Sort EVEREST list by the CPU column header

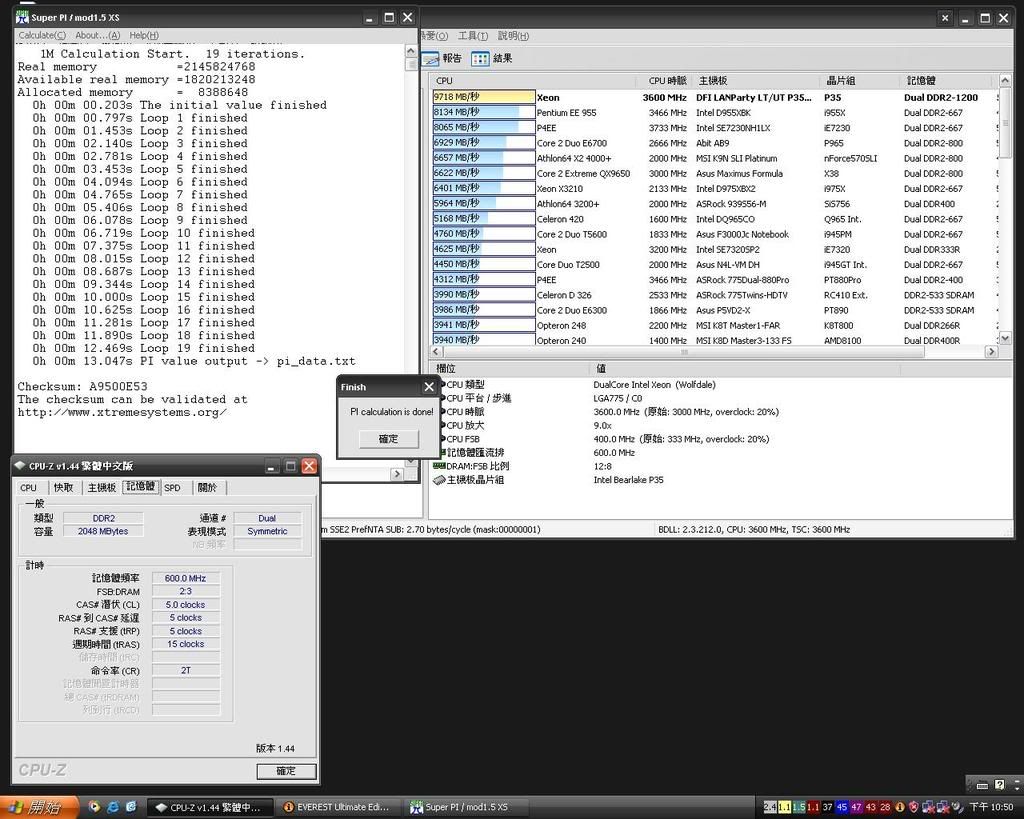pyautogui.click(x=533, y=81)
